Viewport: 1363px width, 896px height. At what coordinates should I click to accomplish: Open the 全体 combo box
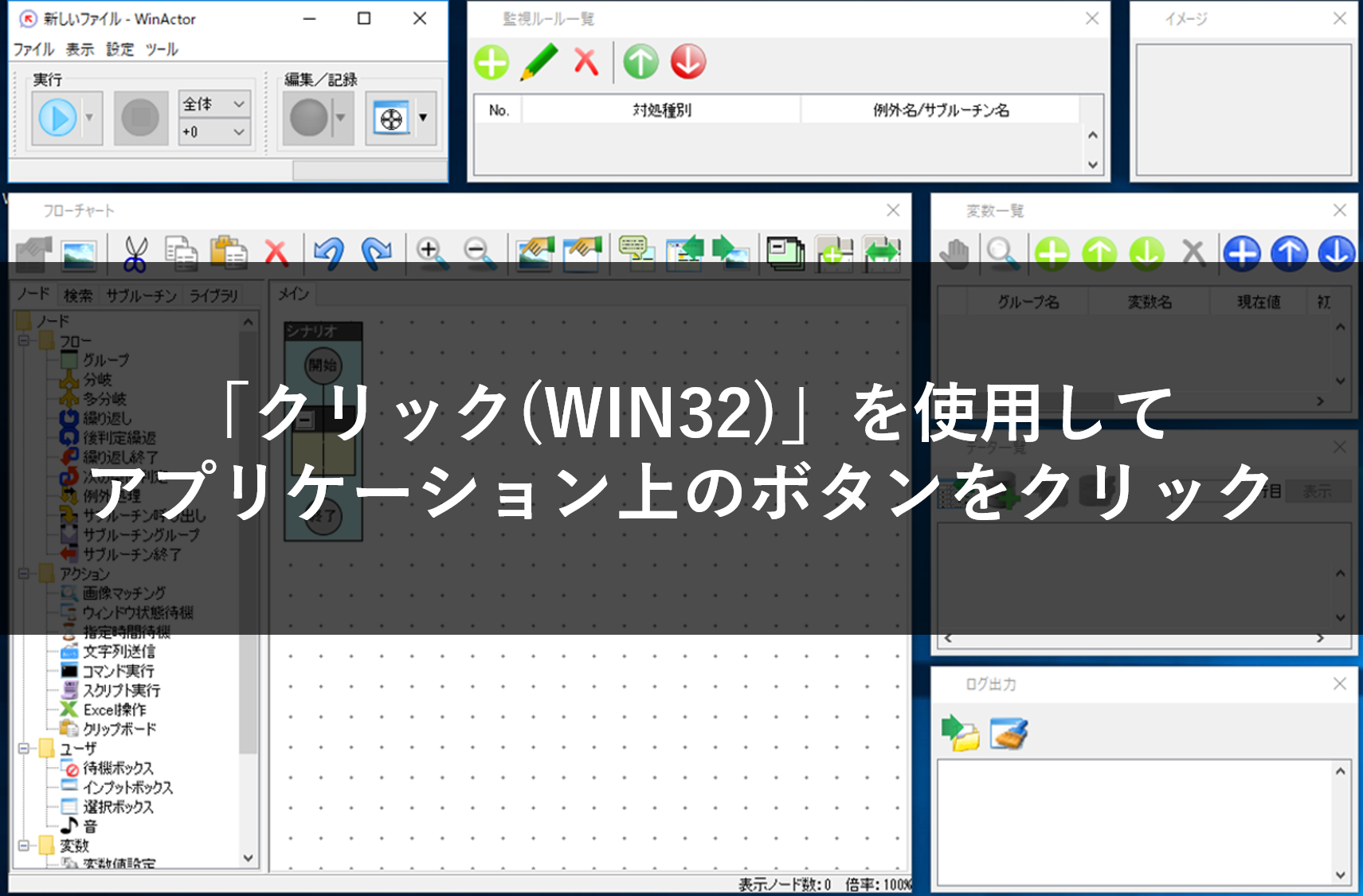(214, 104)
